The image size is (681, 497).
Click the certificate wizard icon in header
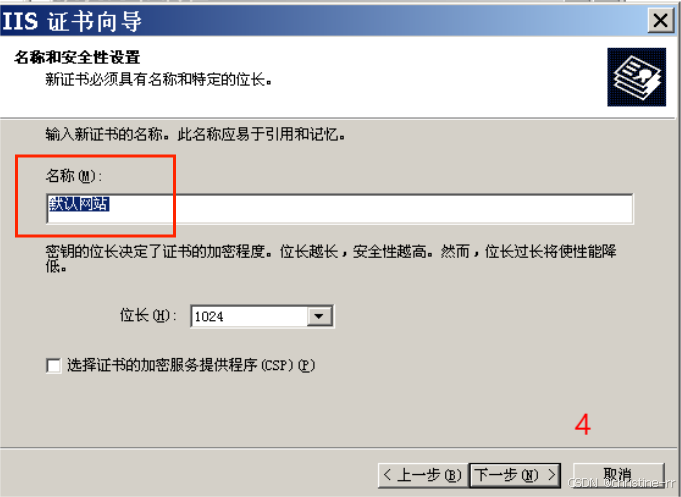point(636,77)
